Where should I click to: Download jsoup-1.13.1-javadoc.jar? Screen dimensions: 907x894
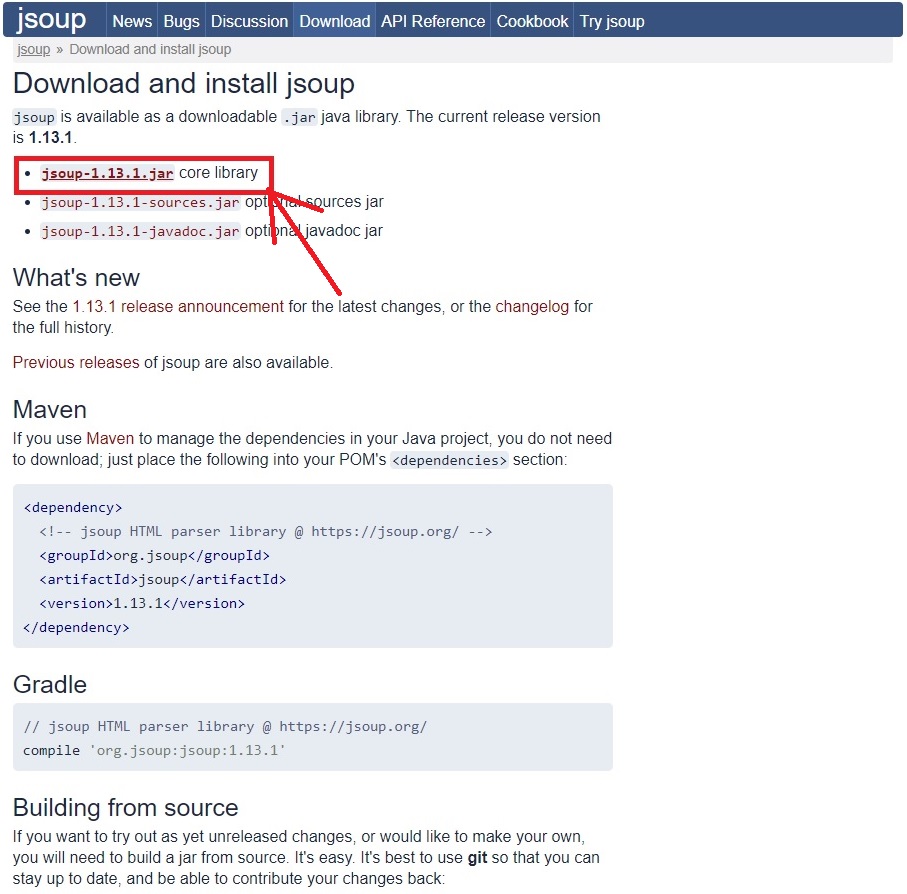pos(139,231)
